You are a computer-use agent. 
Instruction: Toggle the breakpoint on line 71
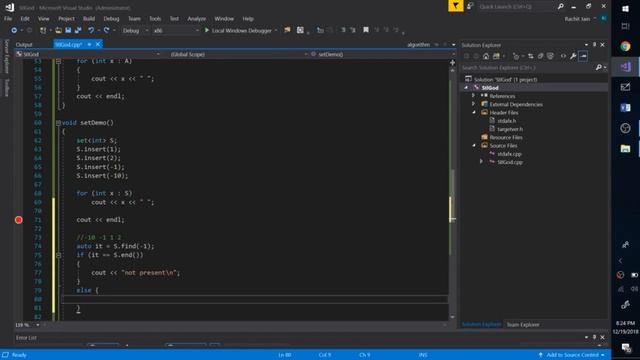18,220
